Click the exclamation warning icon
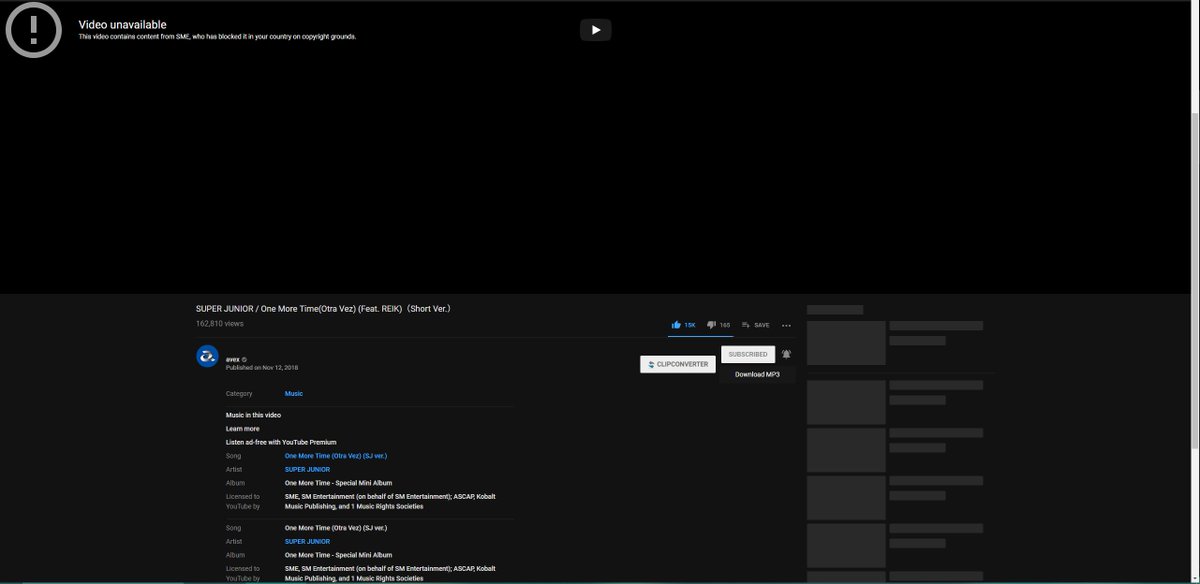Screen dimensions: 1200x584 click(34, 30)
